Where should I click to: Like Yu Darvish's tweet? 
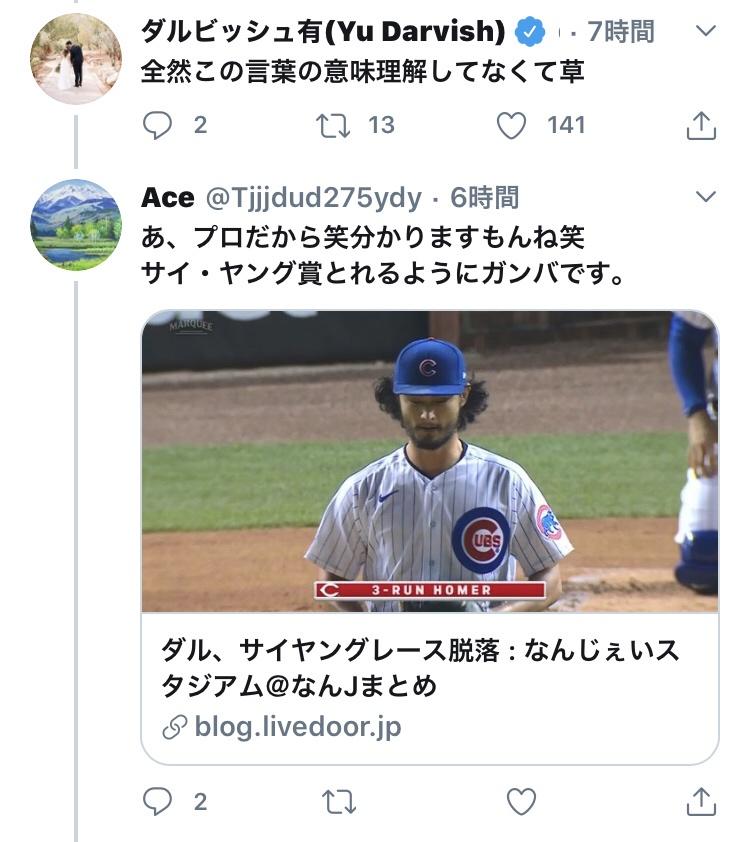coord(512,125)
